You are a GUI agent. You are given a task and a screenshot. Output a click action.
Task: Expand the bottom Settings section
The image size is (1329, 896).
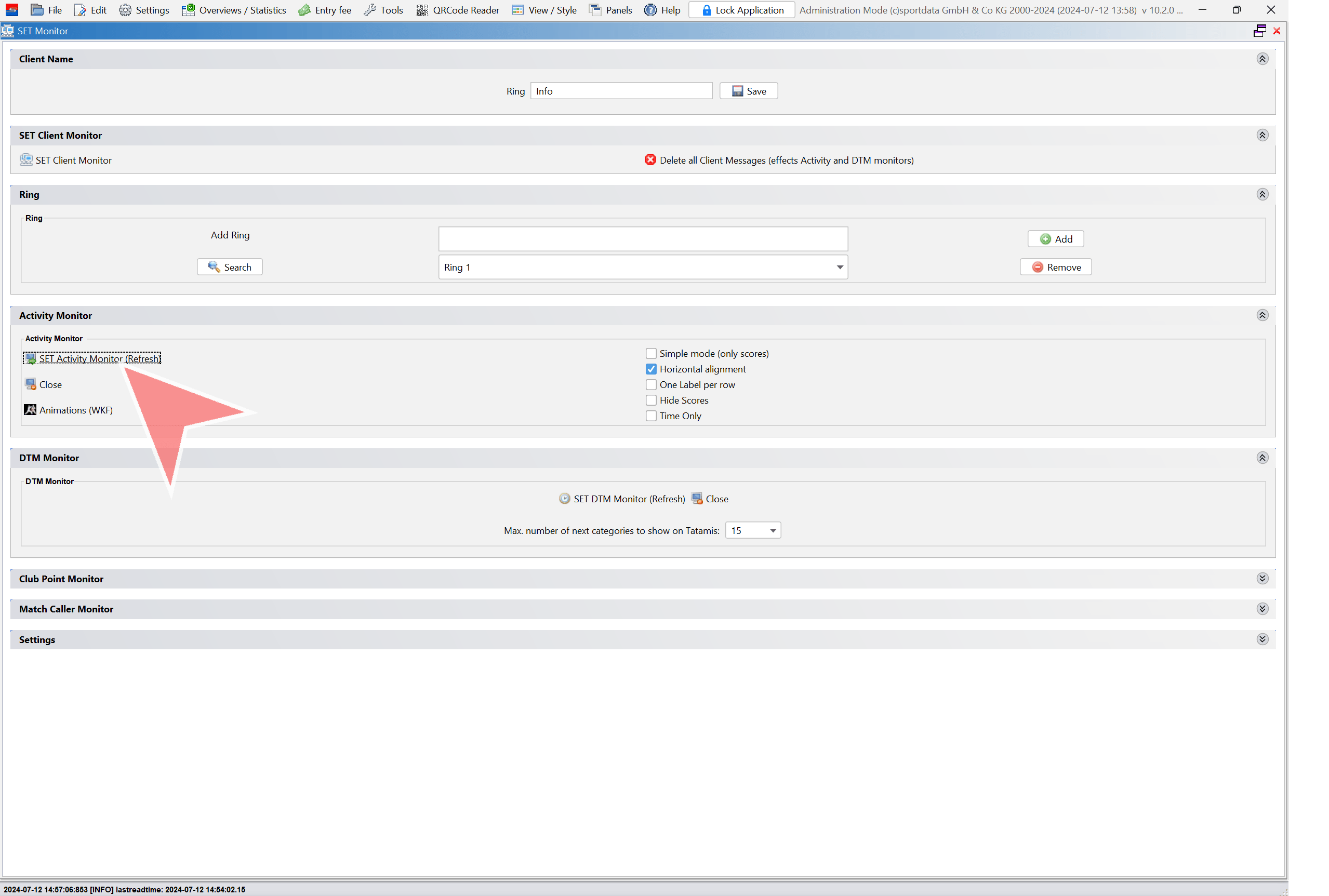point(1262,639)
